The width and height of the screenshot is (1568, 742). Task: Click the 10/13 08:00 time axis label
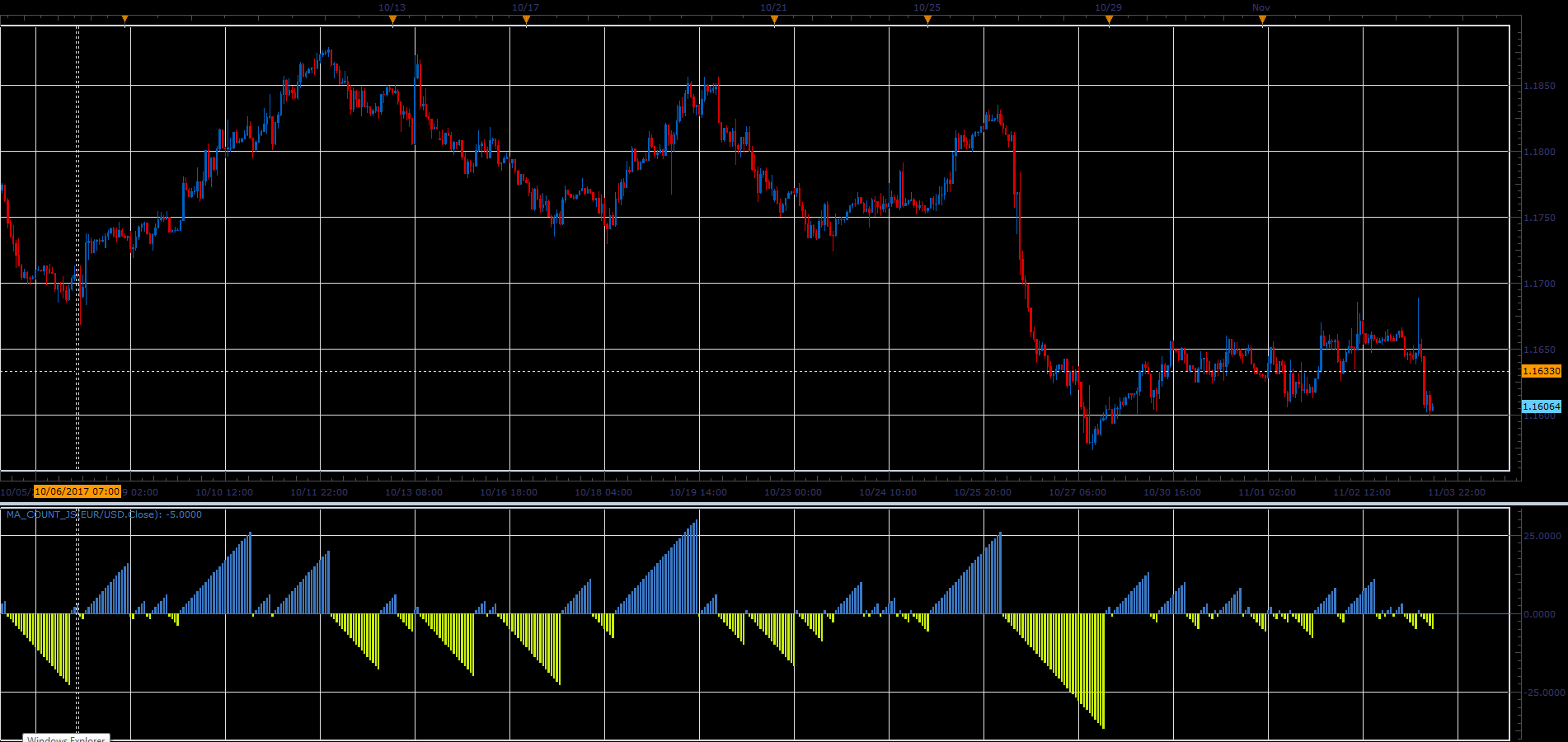(414, 492)
